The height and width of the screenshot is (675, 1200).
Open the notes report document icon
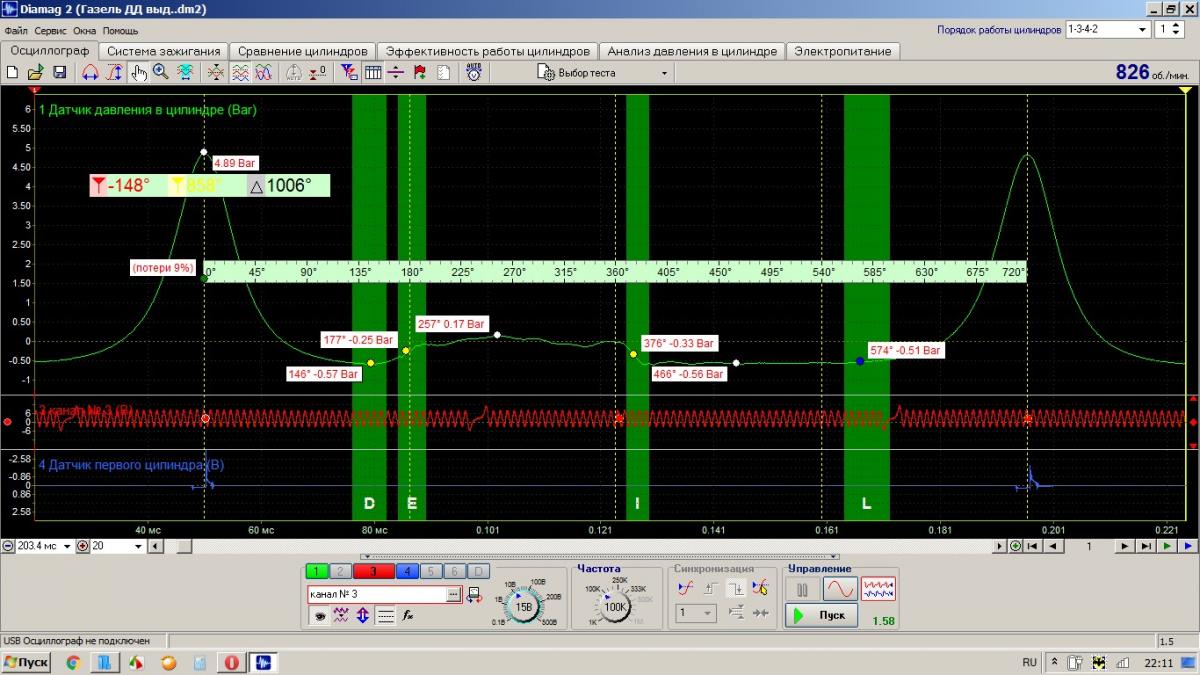click(444, 72)
